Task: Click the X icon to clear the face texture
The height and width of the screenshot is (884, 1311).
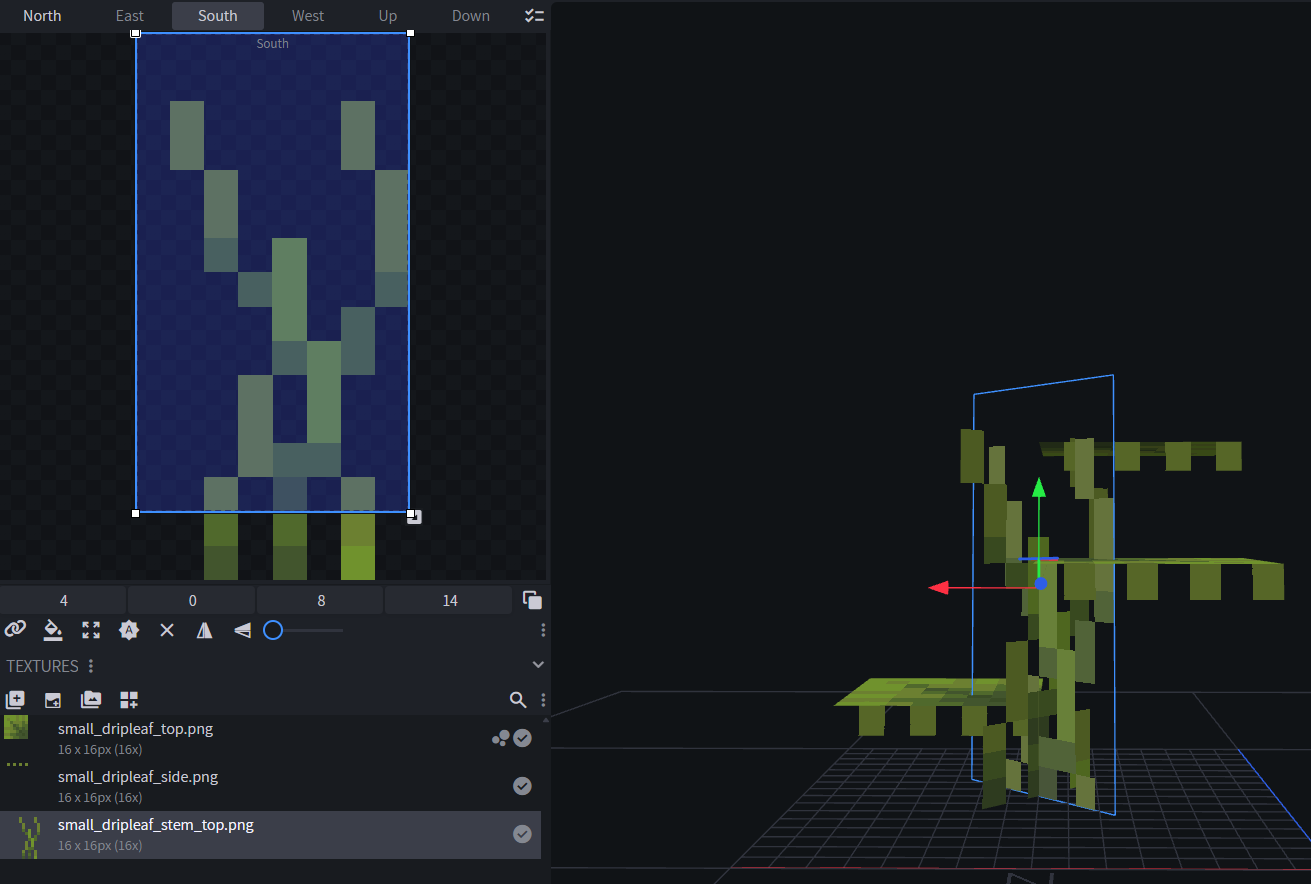Action: (x=167, y=630)
